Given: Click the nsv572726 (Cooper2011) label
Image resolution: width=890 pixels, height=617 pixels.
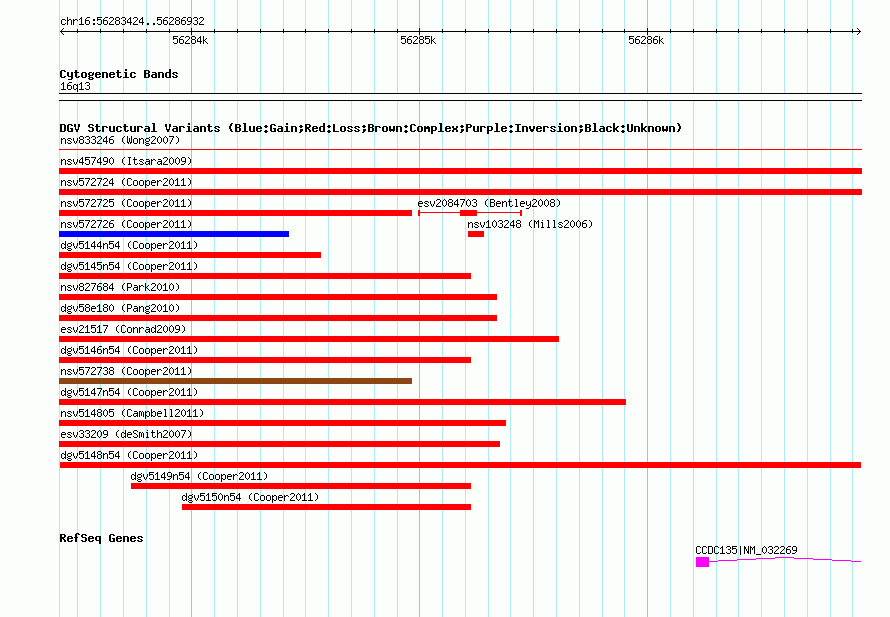Looking at the screenshot, I should [126, 224].
